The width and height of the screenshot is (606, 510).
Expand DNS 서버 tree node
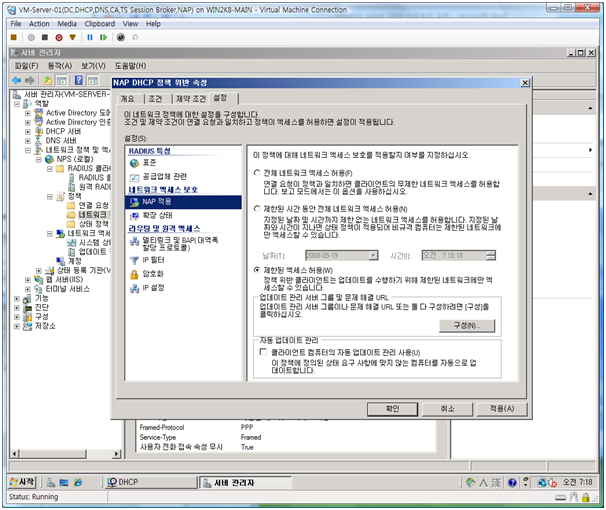click(x=27, y=141)
